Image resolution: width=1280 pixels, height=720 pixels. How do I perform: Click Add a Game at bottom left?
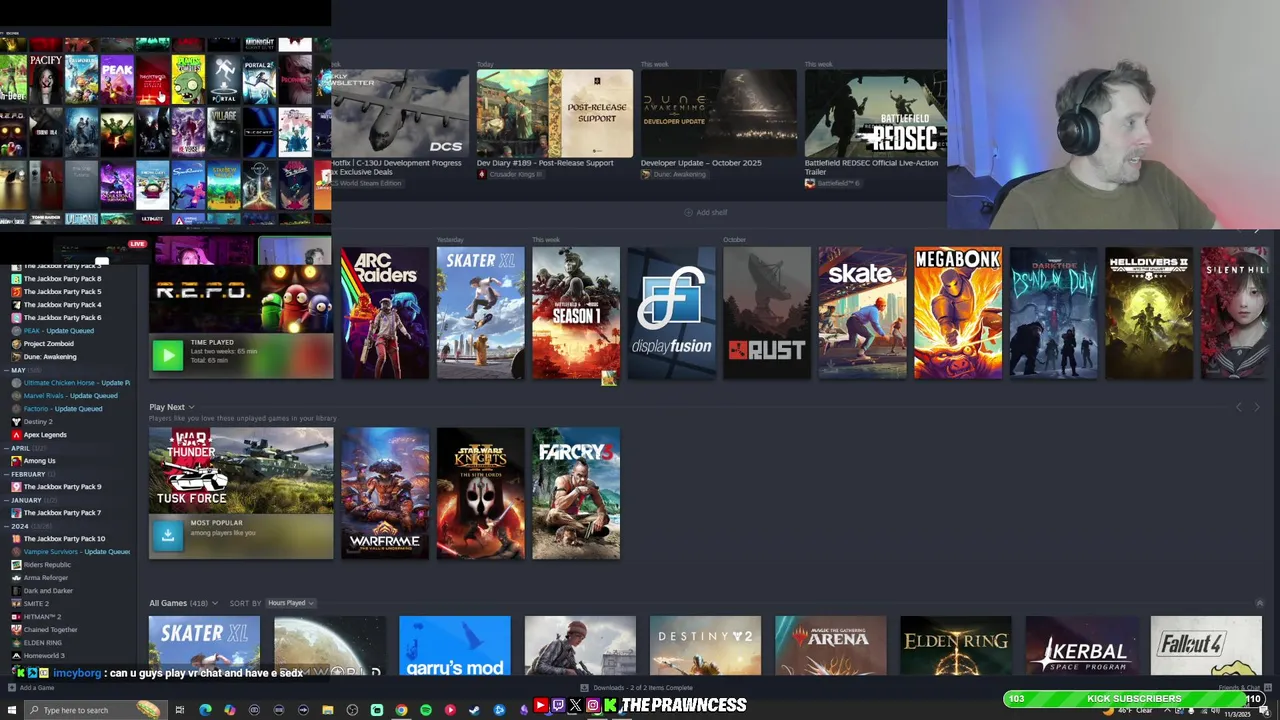click(30, 688)
